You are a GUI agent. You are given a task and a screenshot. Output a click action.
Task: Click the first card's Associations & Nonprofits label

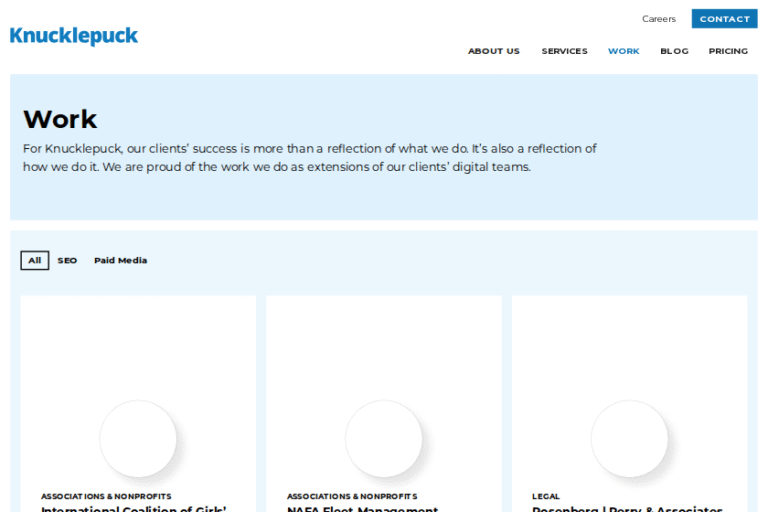tap(106, 496)
